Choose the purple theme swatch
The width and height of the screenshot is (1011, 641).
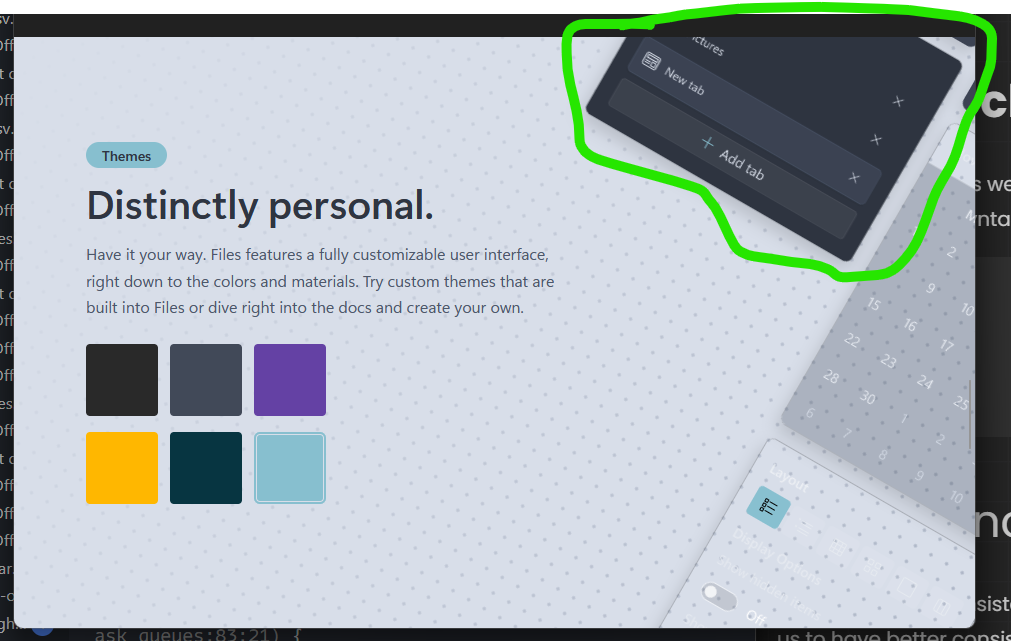pyautogui.click(x=290, y=380)
